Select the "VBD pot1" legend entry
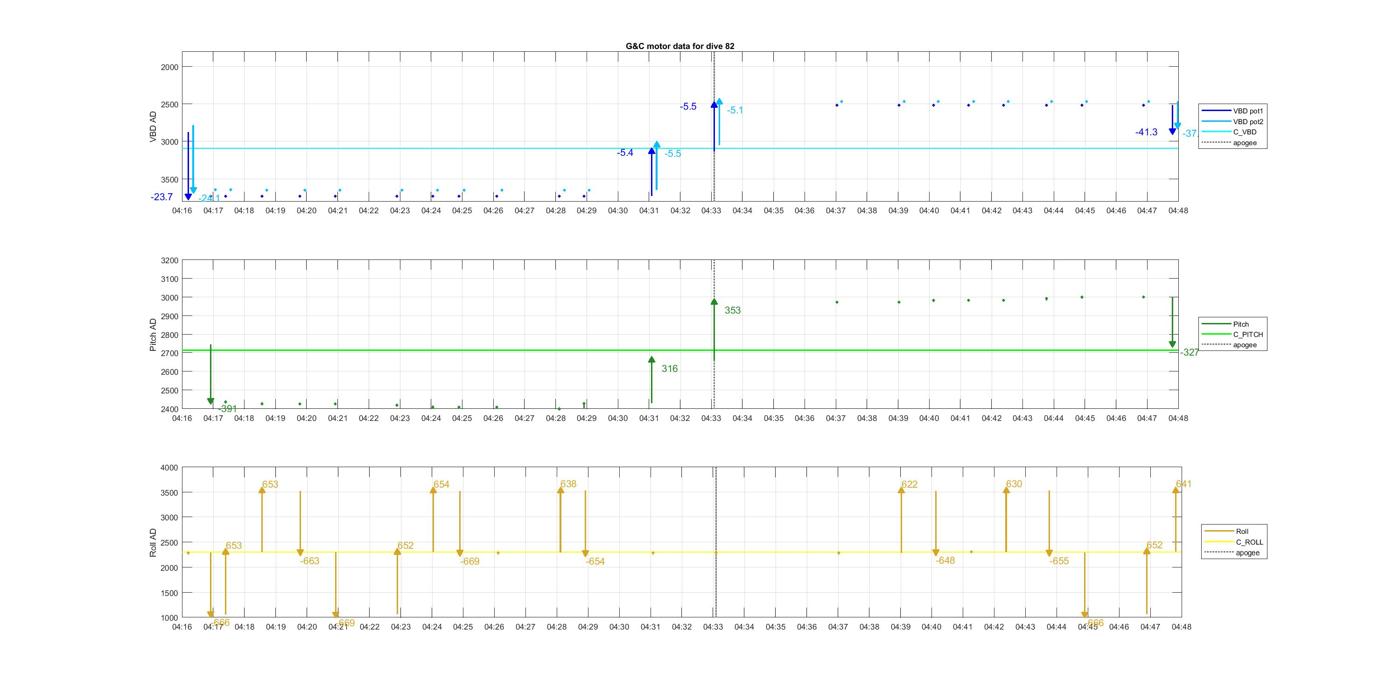Viewport: 1400px width, 693px height. click(x=1230, y=110)
